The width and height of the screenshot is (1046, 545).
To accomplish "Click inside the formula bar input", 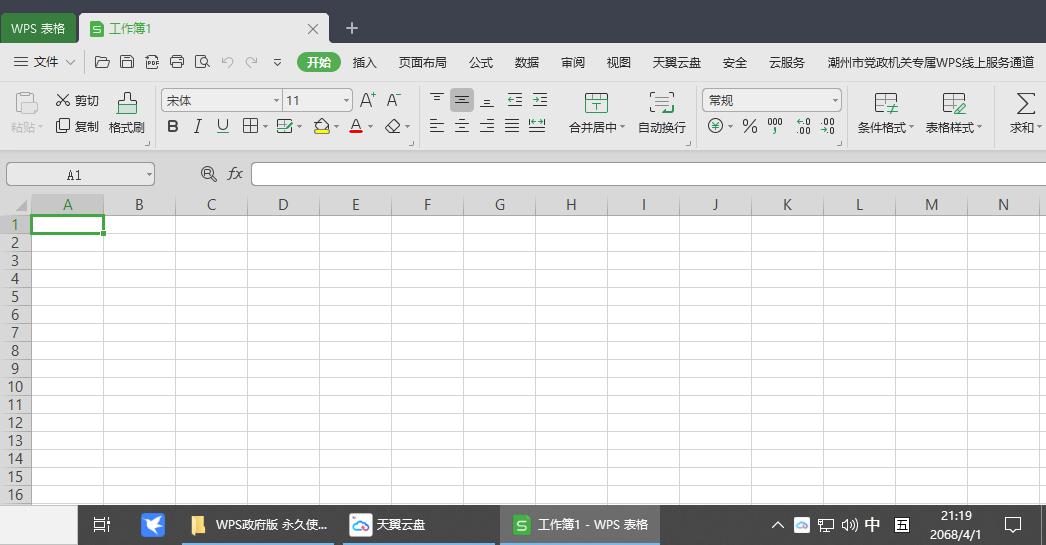I will (648, 174).
